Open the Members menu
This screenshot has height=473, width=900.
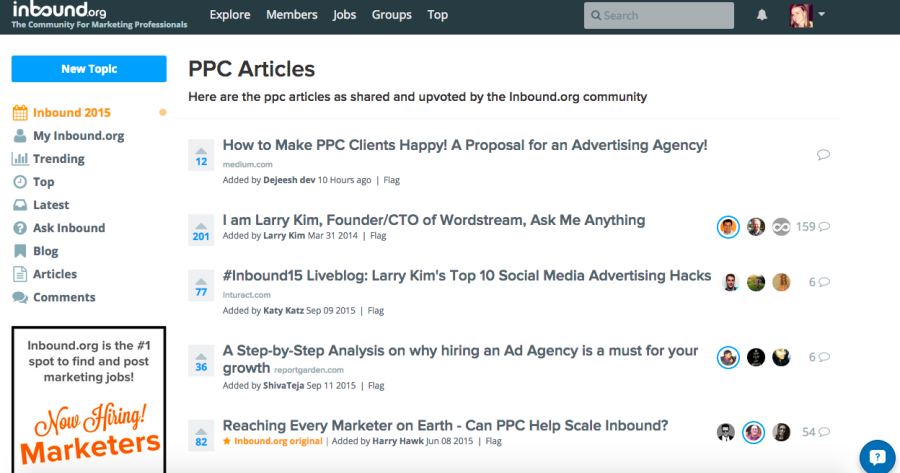tap(292, 15)
